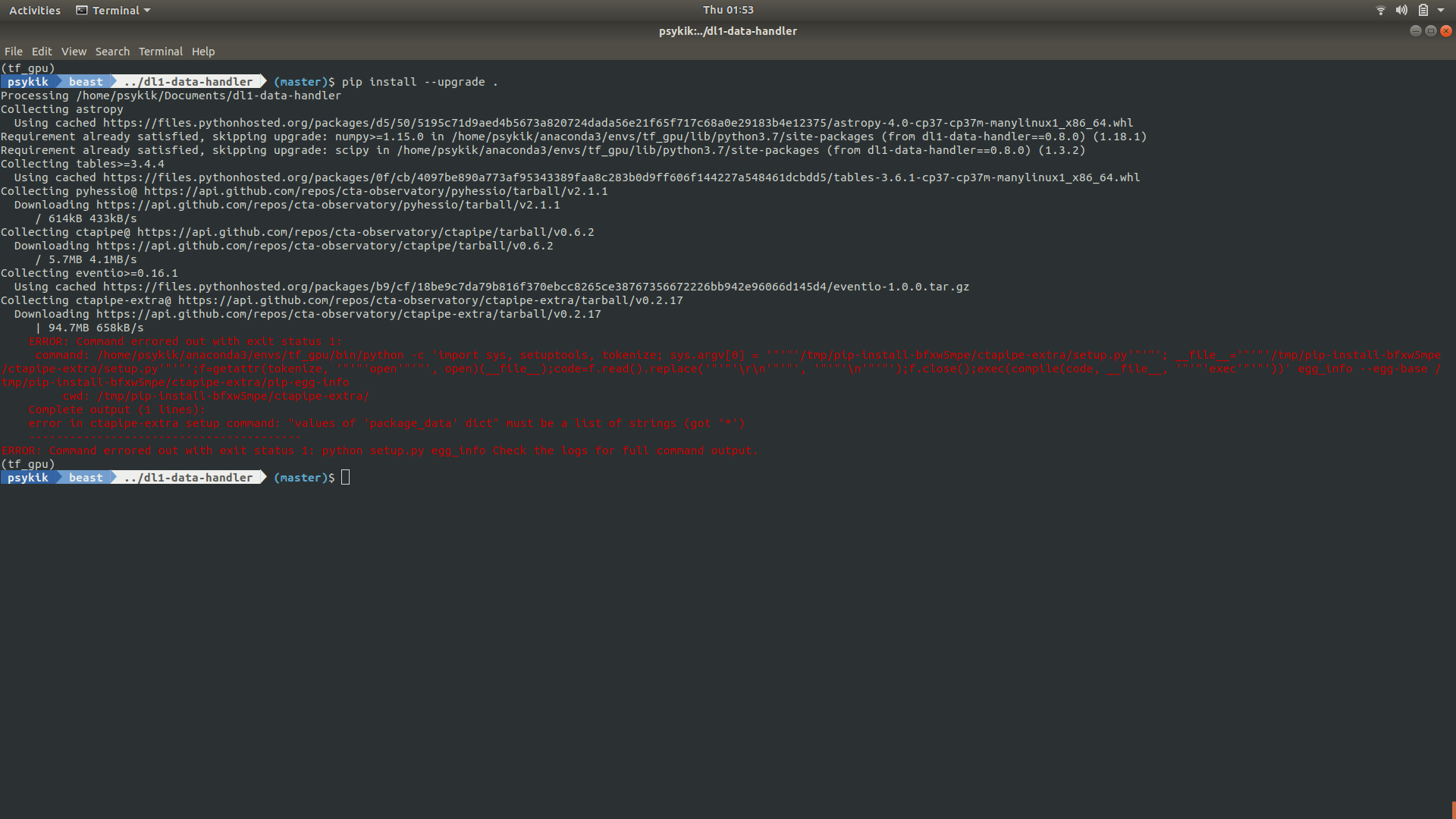Click the red 'cwd: /tmp/pip-install' line

[216, 396]
